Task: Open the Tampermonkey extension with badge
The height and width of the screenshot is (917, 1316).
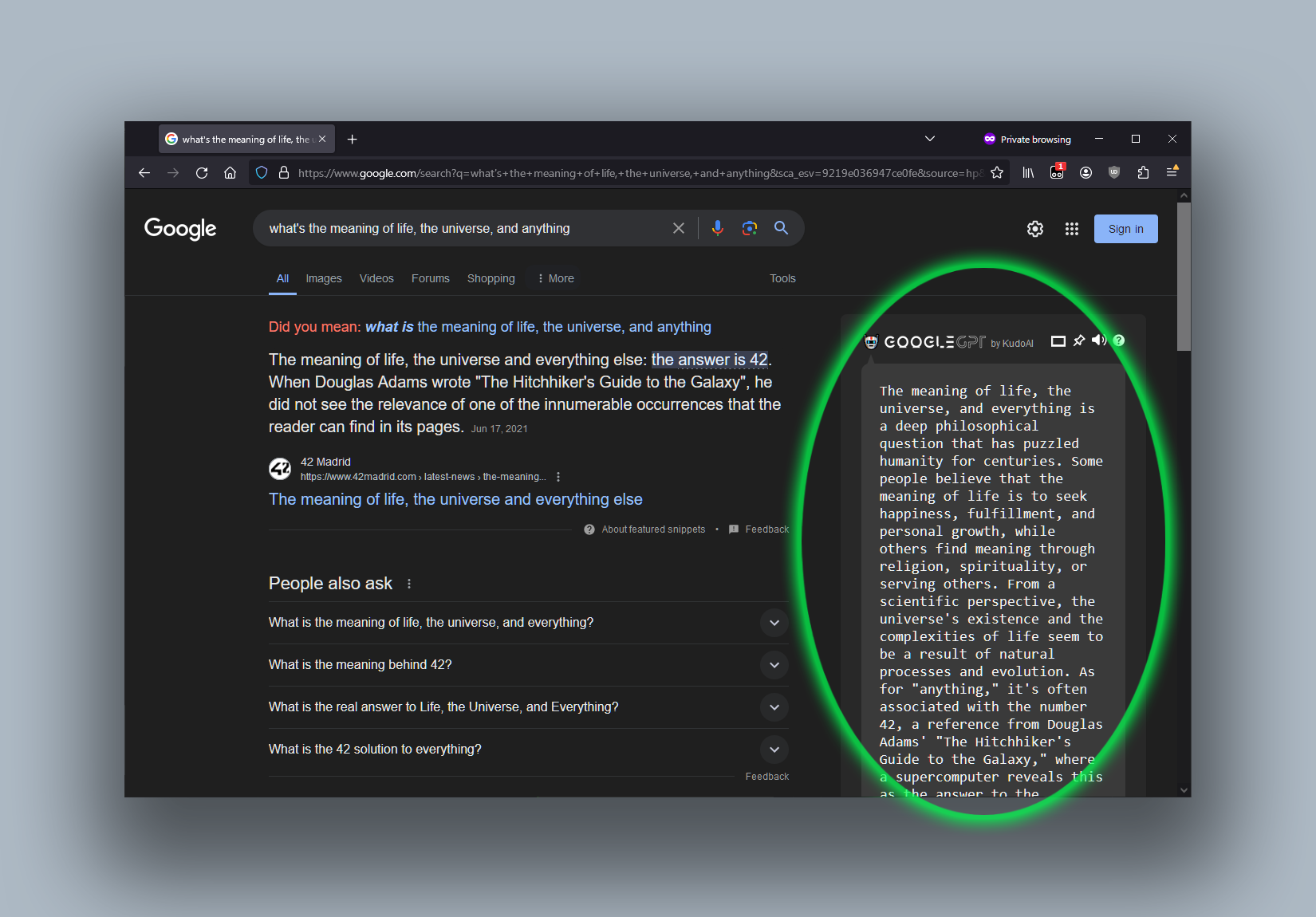Action: [x=1057, y=171]
